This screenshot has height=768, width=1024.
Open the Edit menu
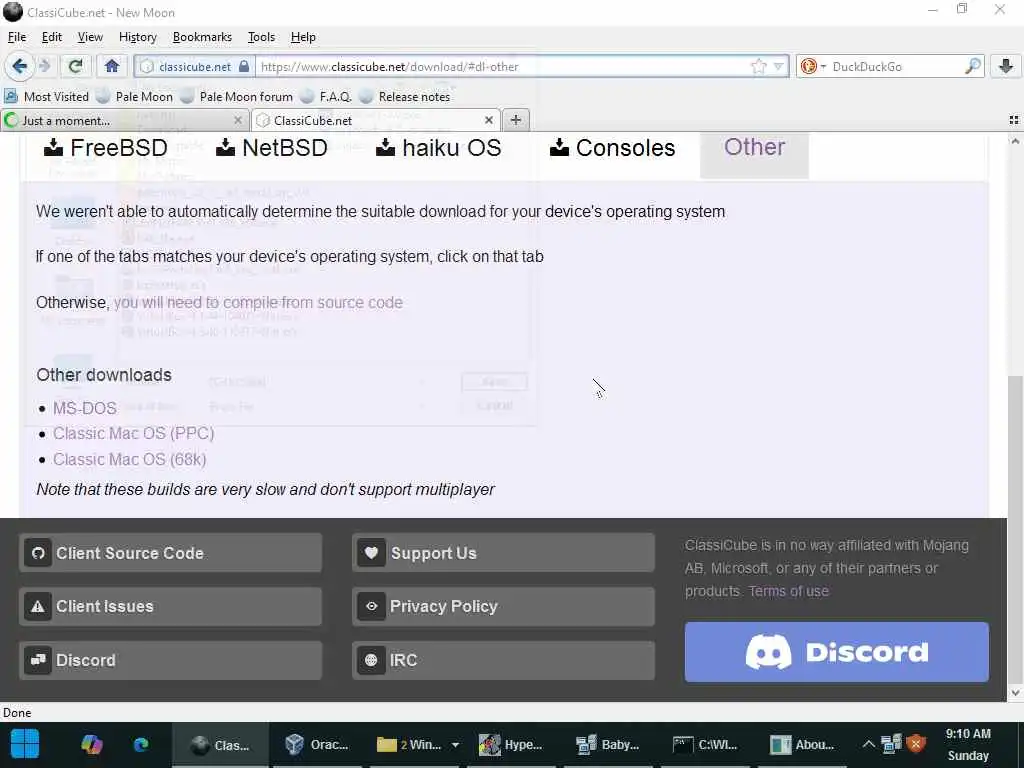tap(52, 37)
